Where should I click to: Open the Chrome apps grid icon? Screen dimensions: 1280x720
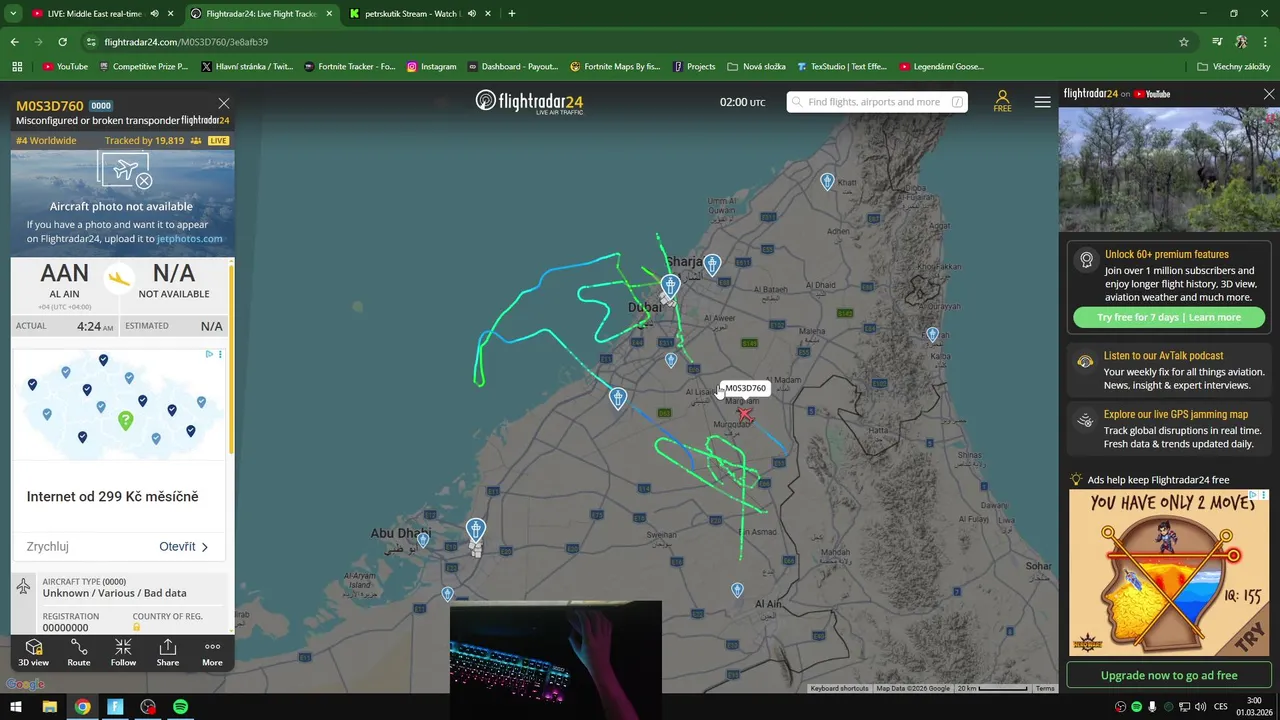pyautogui.click(x=17, y=67)
